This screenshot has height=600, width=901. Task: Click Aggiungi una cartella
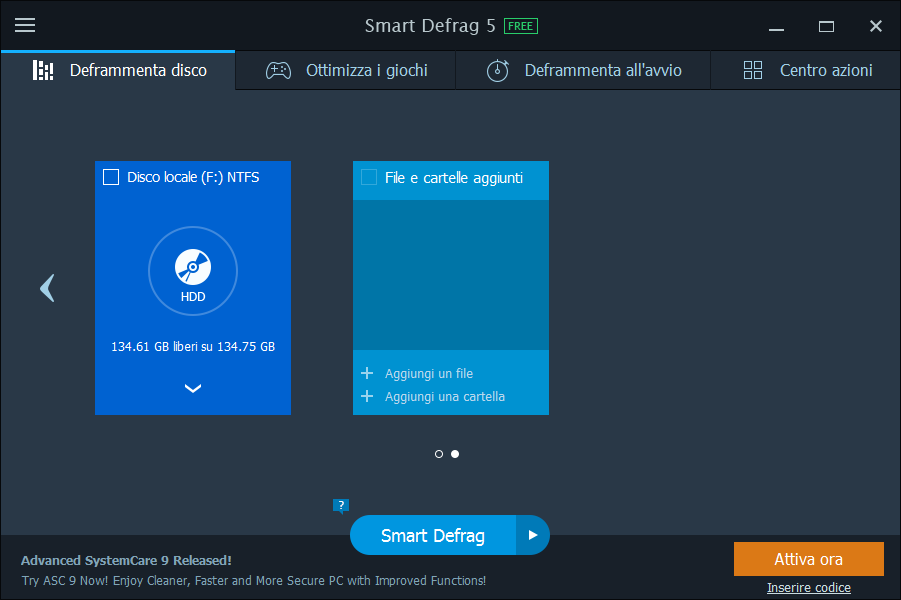click(445, 397)
